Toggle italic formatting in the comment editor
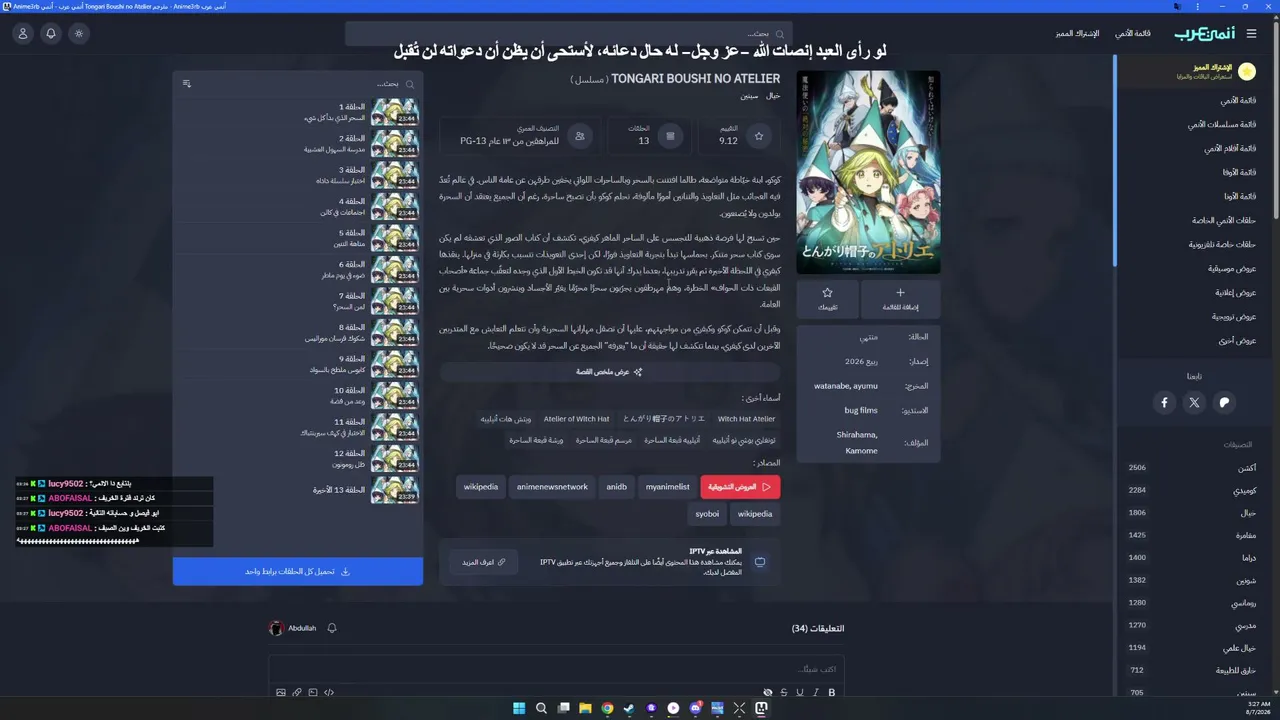 pyautogui.click(x=816, y=692)
